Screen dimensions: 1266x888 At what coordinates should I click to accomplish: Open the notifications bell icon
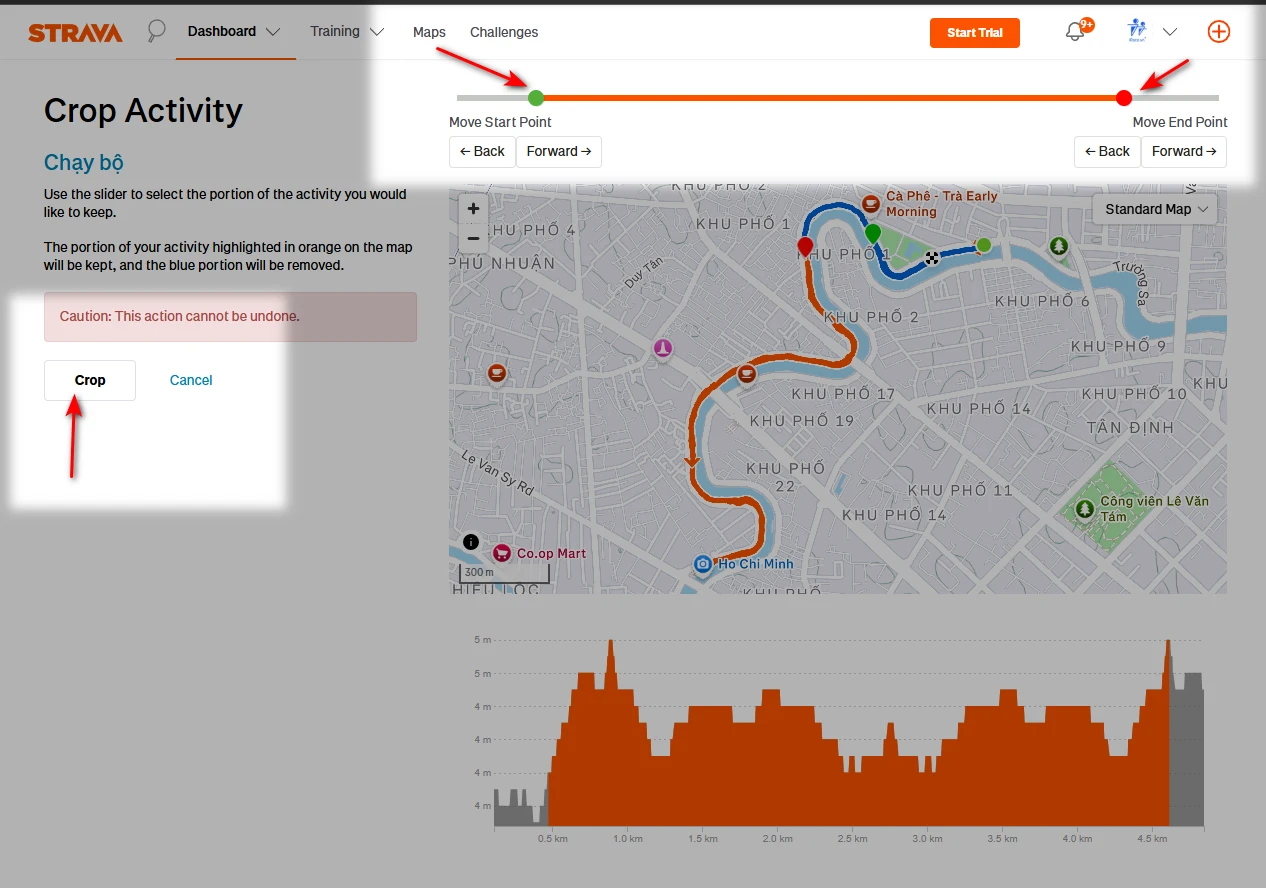(x=1075, y=31)
